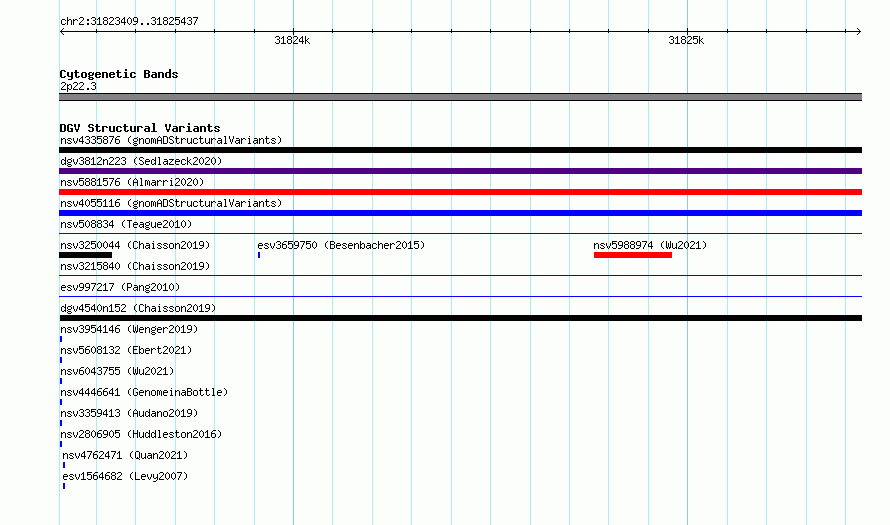Open dgv4540n152 (Chaisson2019) label
The height and width of the screenshot is (525, 890).
tap(138, 308)
